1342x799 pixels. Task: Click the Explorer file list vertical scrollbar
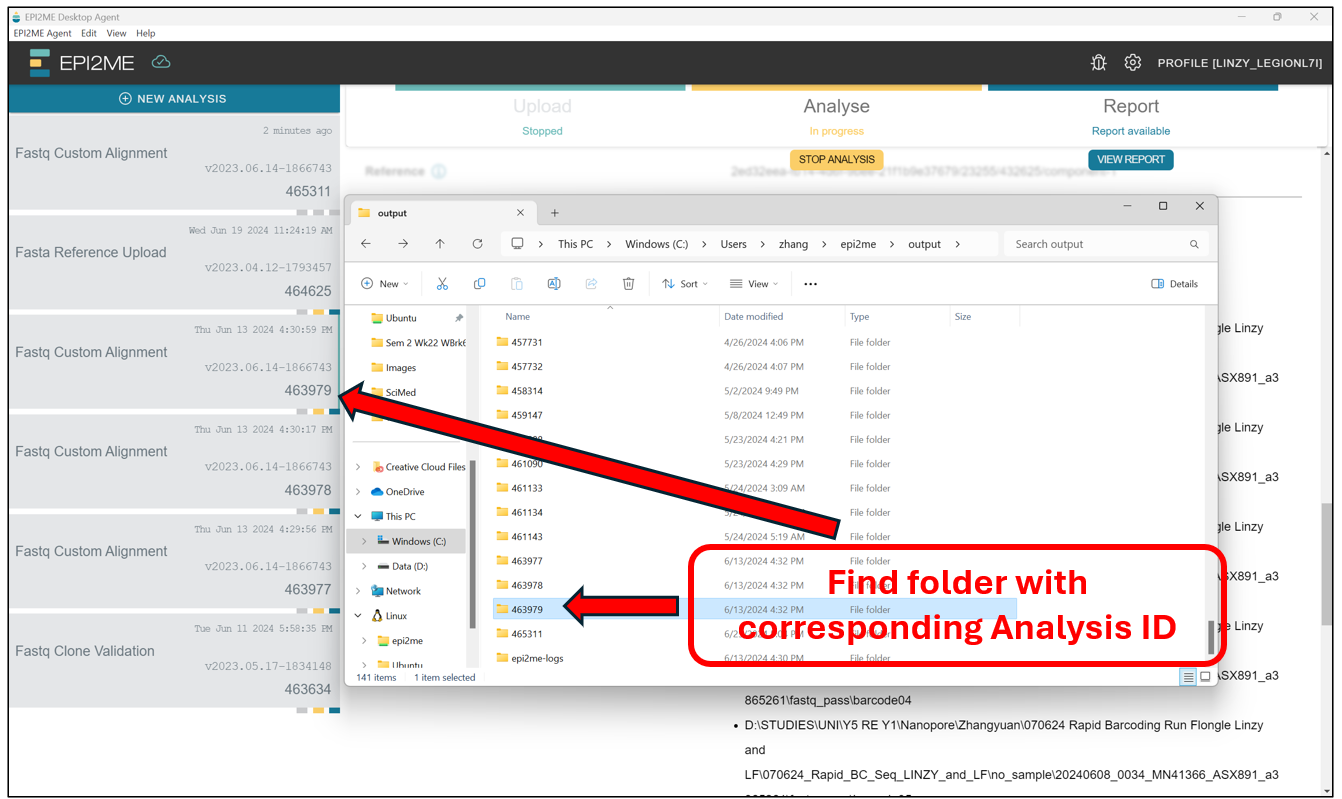click(1212, 637)
